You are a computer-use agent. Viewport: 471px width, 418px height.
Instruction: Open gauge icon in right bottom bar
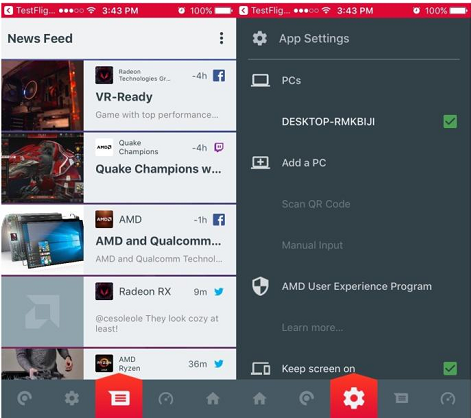click(x=448, y=398)
